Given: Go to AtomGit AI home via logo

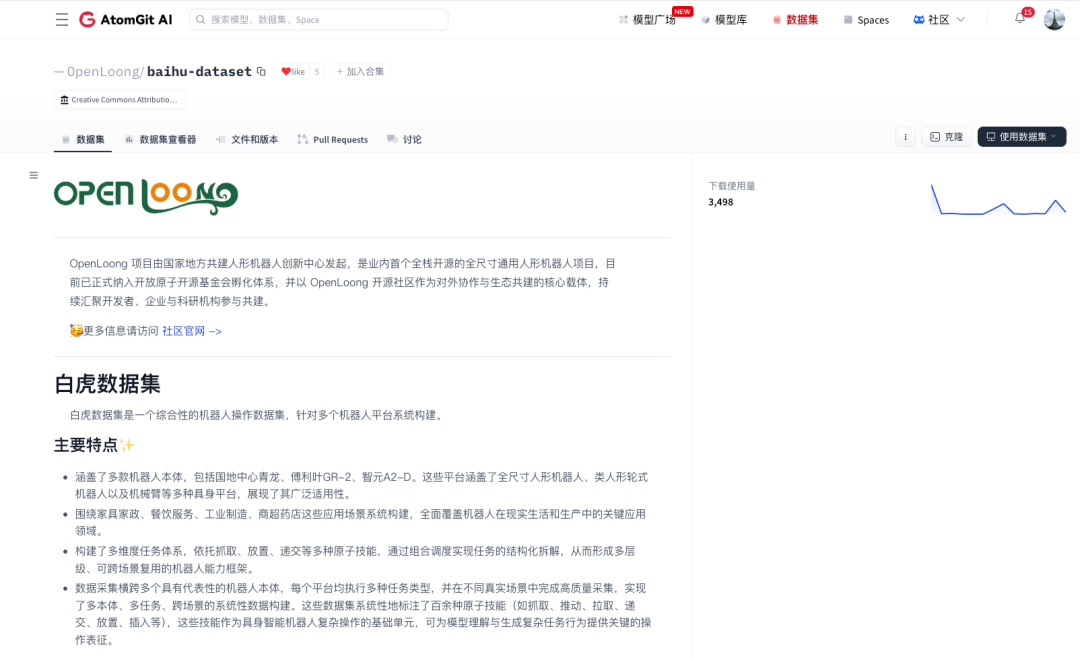Looking at the screenshot, I should click(x=125, y=19).
